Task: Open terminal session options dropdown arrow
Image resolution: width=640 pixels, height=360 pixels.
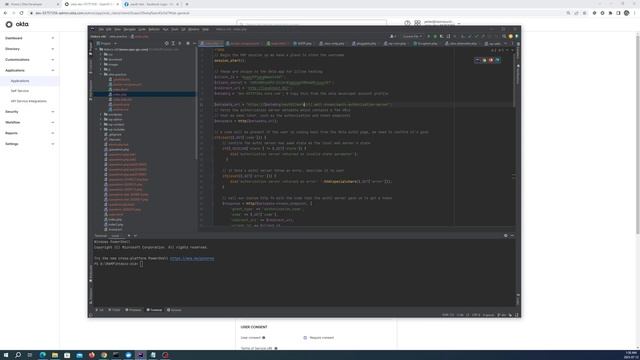Action: [x=136, y=236]
